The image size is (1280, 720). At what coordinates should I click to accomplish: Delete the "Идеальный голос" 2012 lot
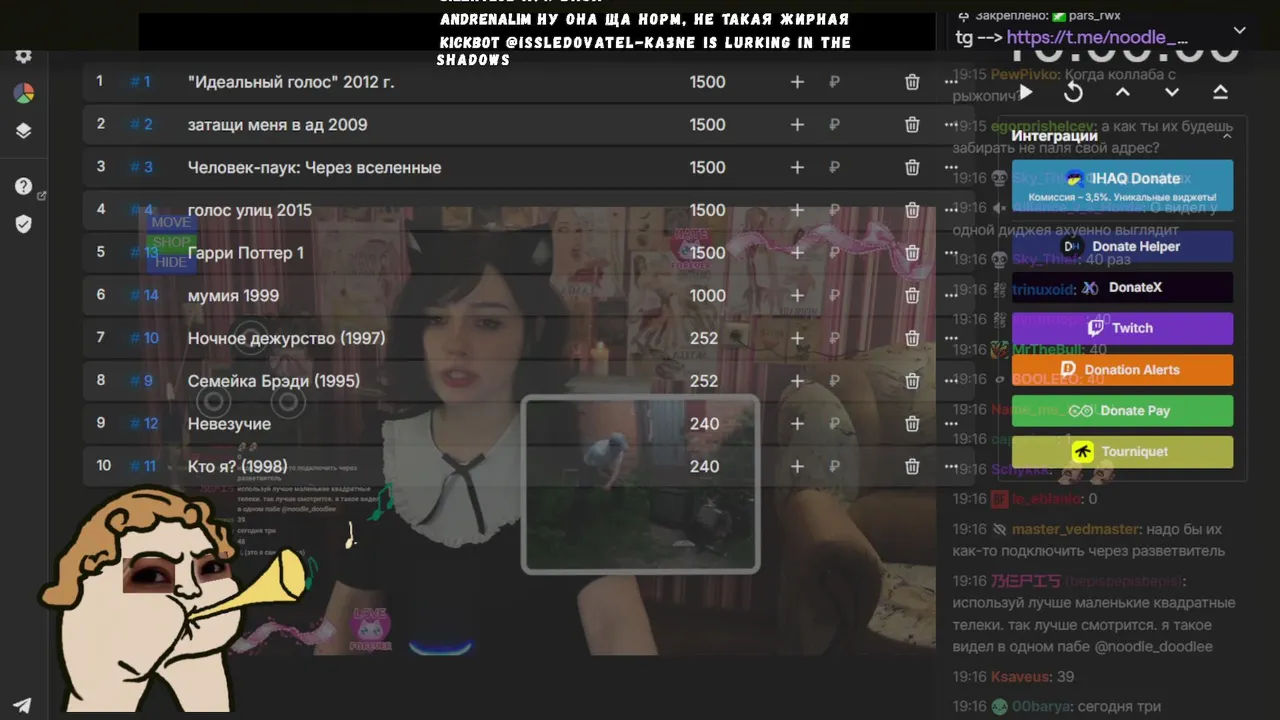pyautogui.click(x=912, y=82)
